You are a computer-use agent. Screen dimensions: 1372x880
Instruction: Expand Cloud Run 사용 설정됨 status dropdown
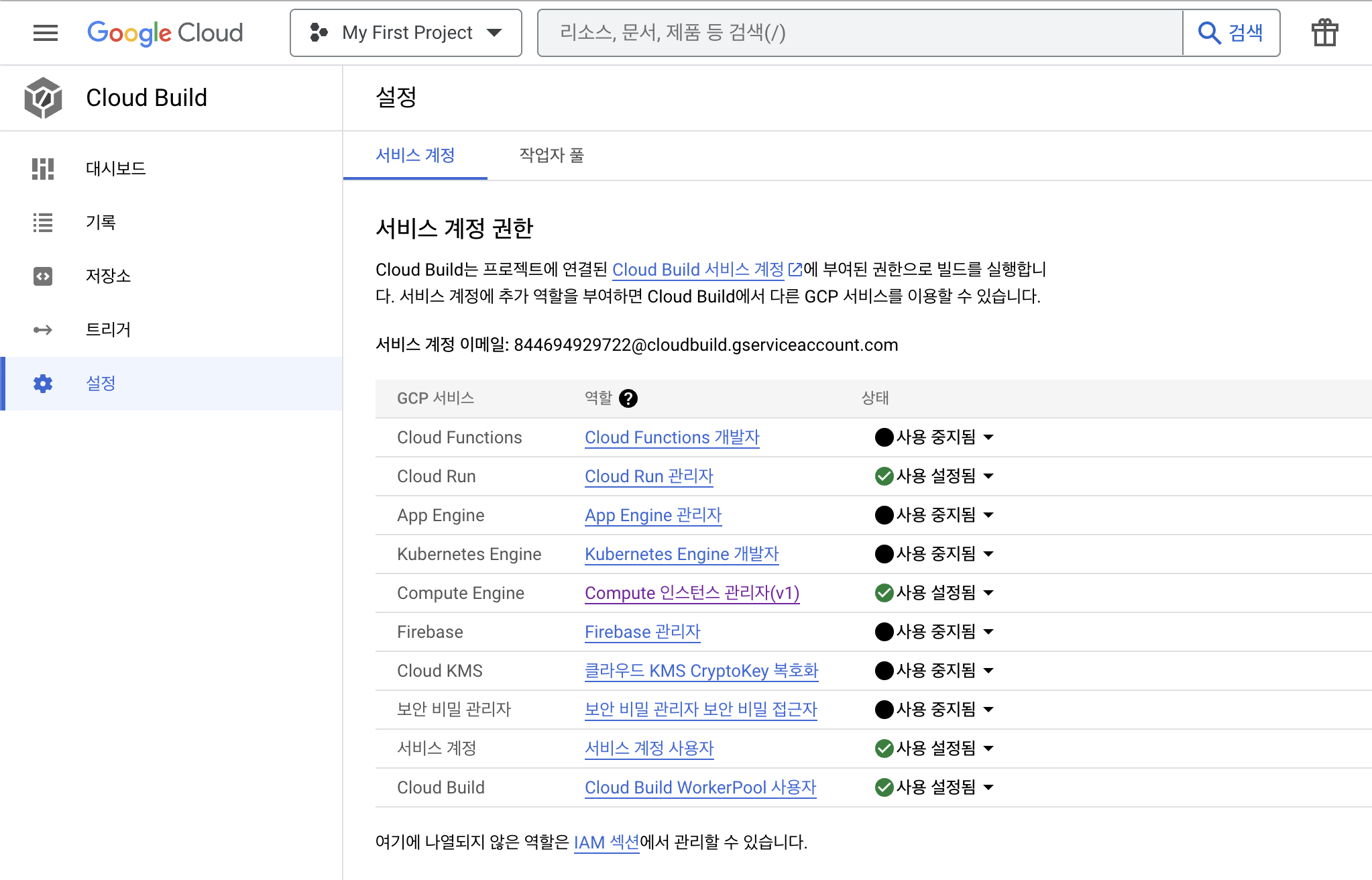[988, 476]
